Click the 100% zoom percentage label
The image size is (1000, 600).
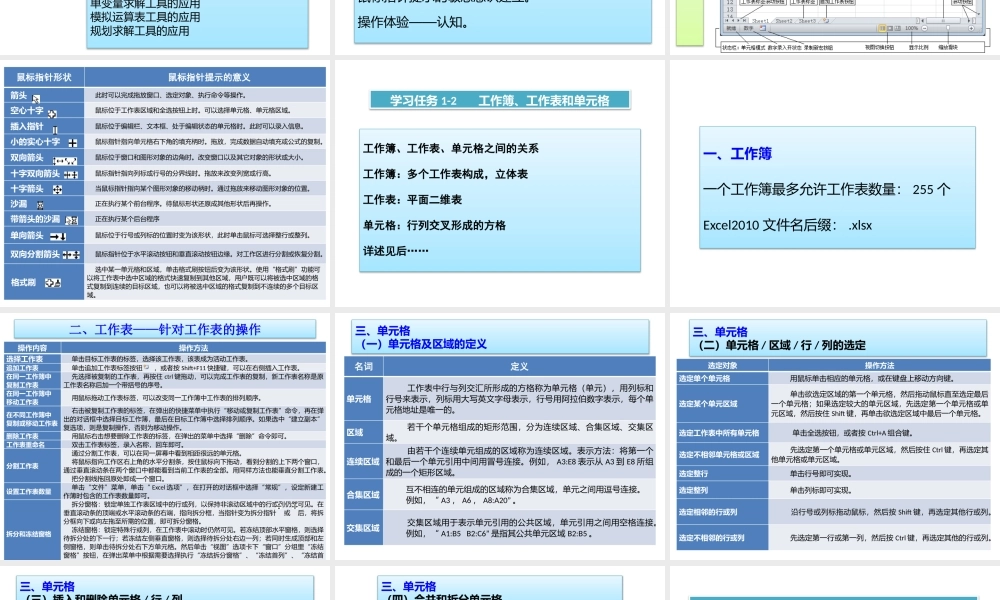click(911, 28)
